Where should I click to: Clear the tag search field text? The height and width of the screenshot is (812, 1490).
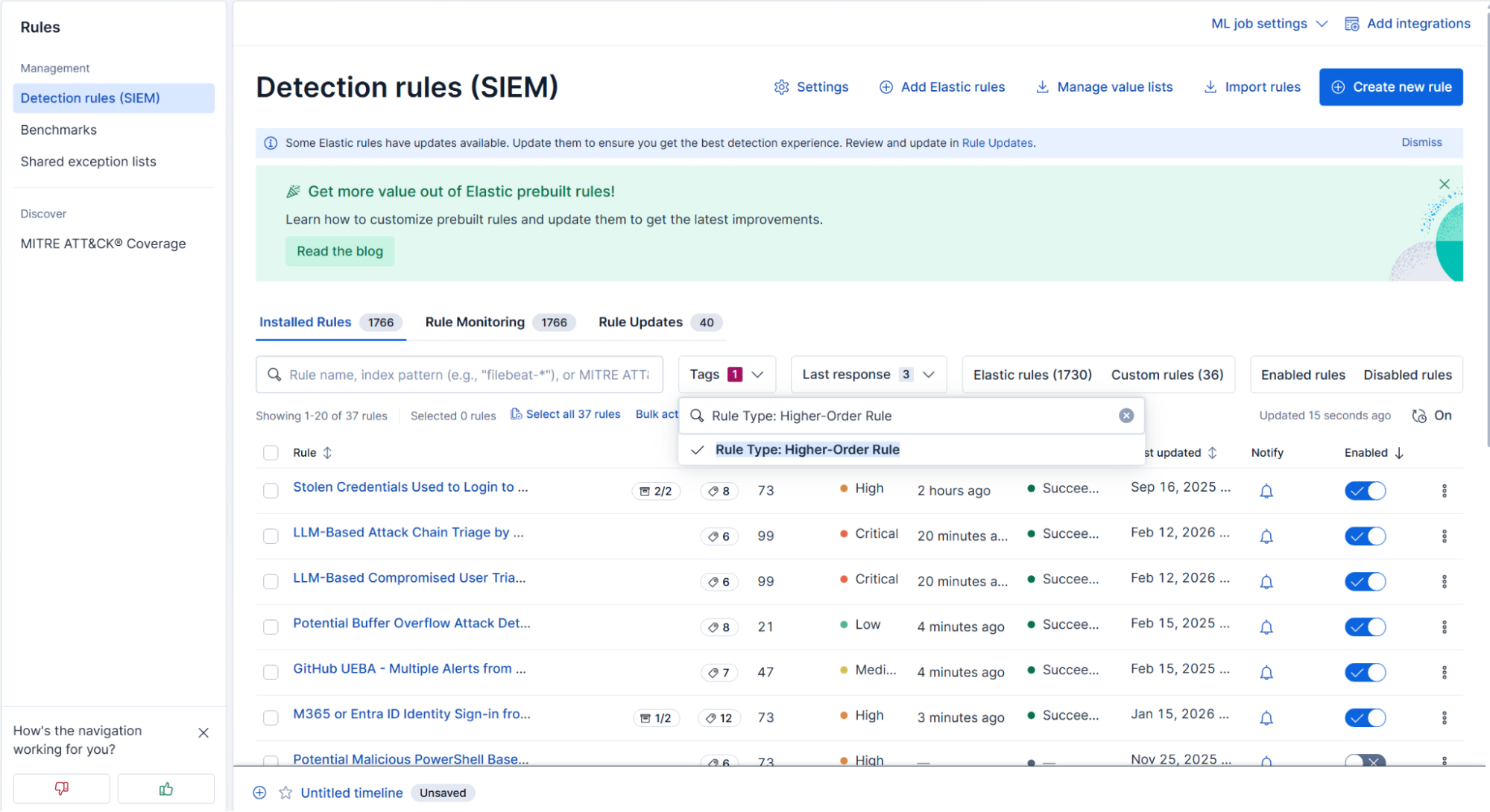click(x=1126, y=416)
